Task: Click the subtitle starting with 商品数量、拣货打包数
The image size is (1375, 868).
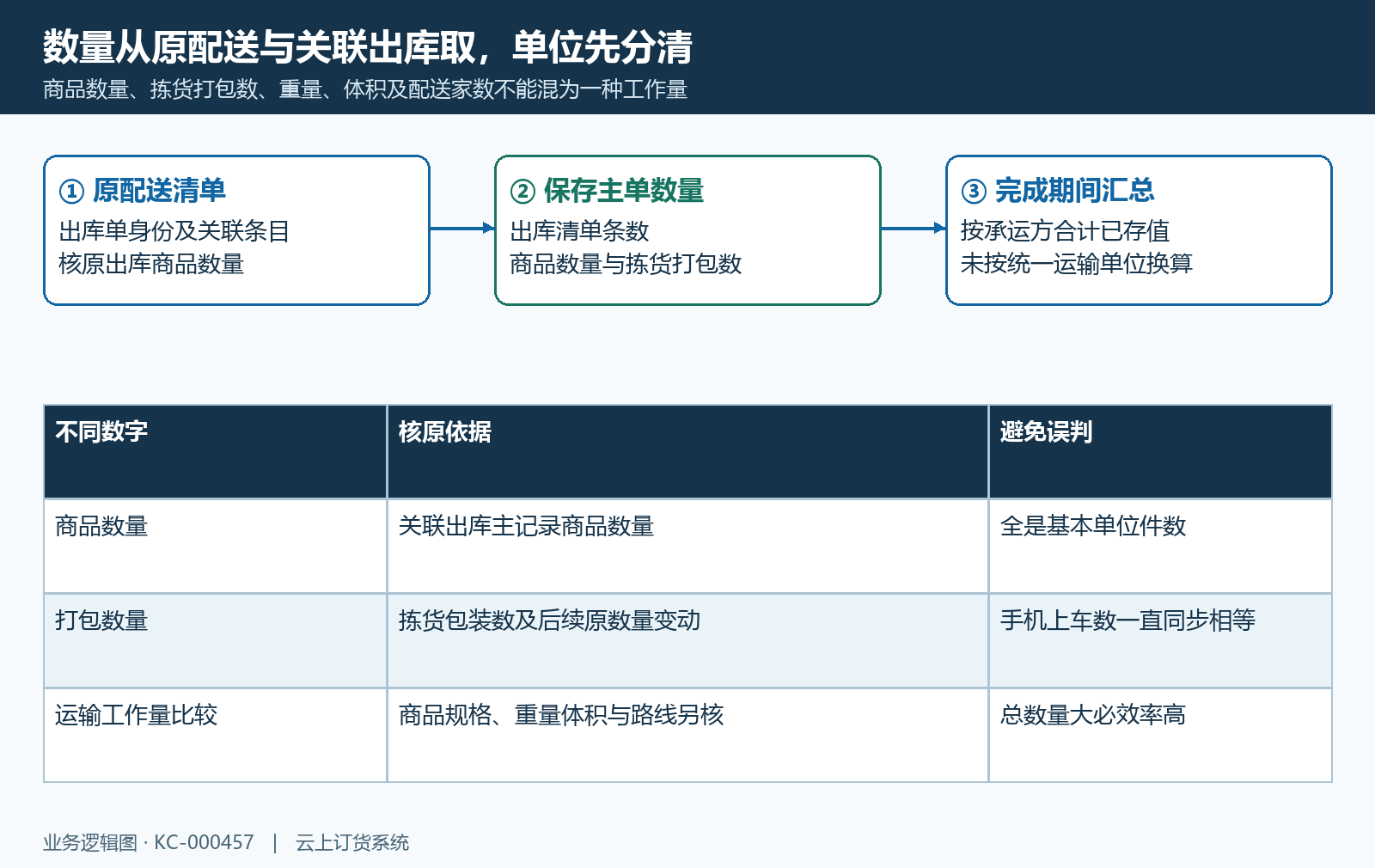Action: [365, 89]
